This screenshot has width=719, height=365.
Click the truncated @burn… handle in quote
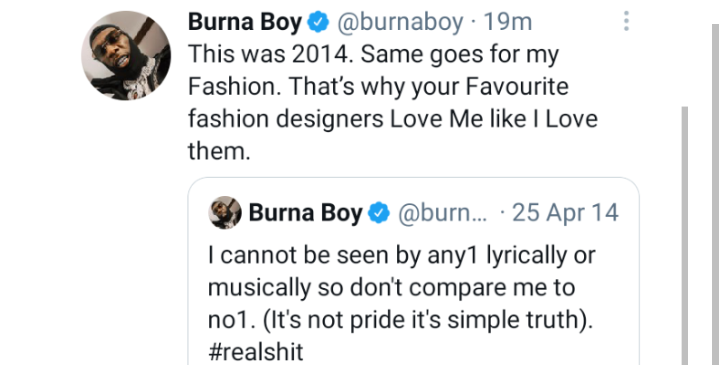click(443, 213)
